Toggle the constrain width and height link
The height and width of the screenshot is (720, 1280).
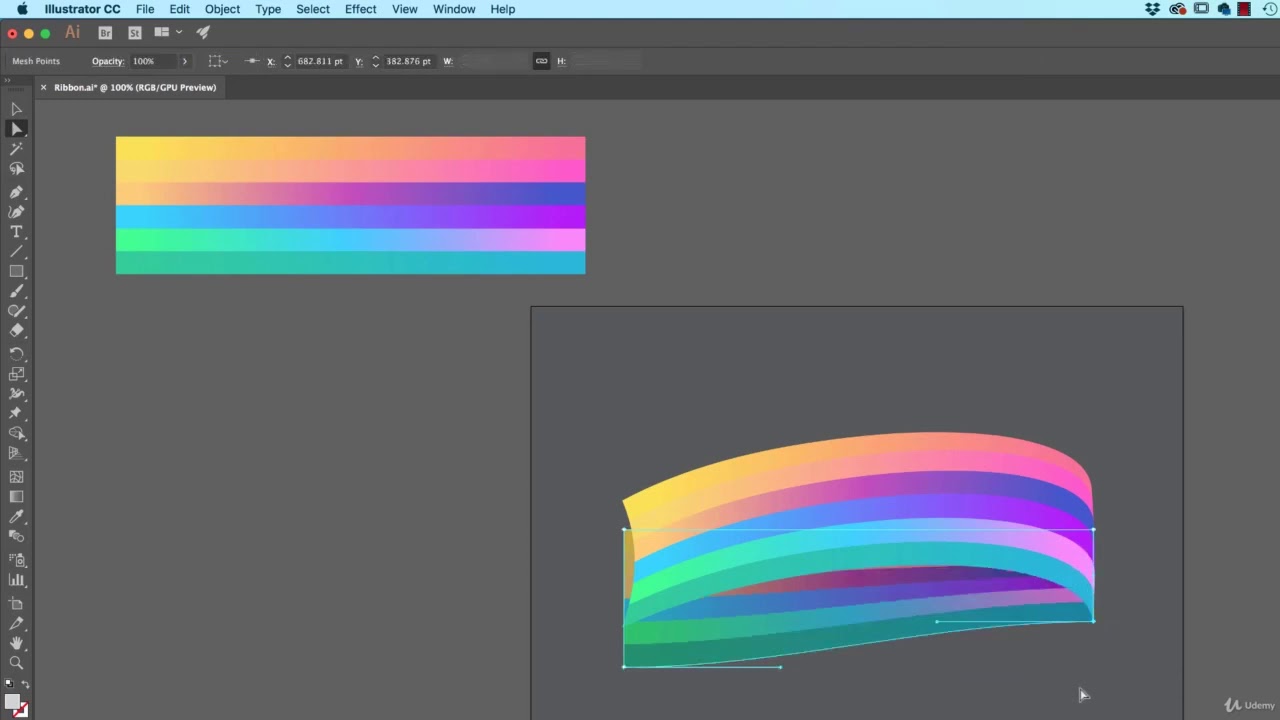[541, 61]
